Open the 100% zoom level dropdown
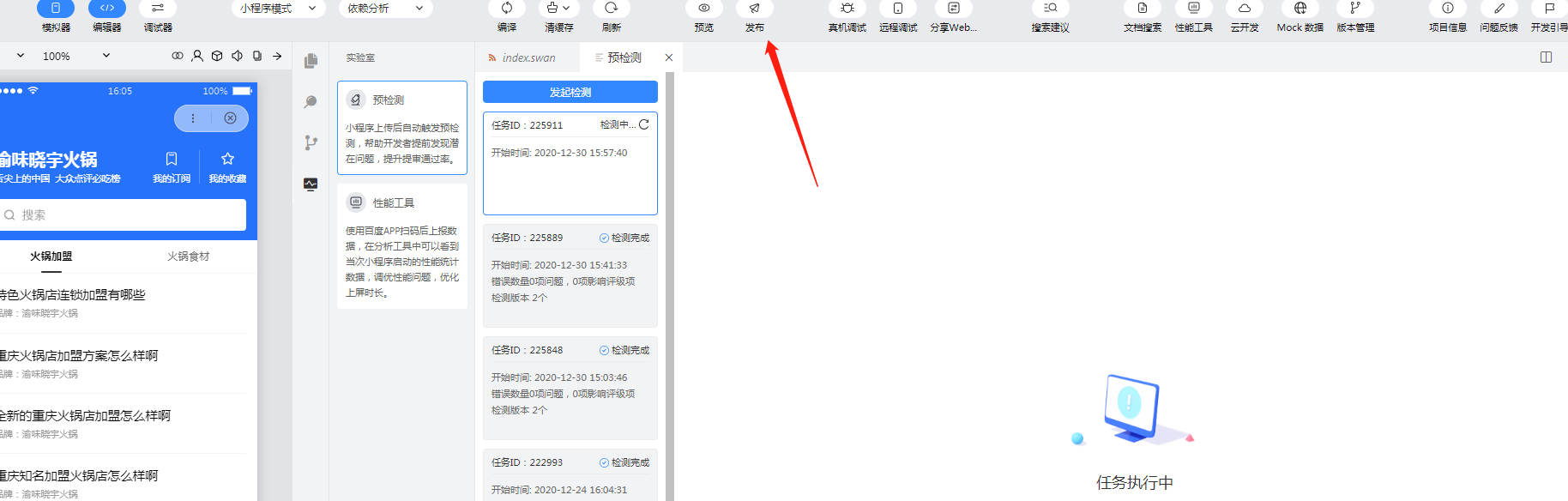This screenshot has height=501, width=1568. [75, 56]
